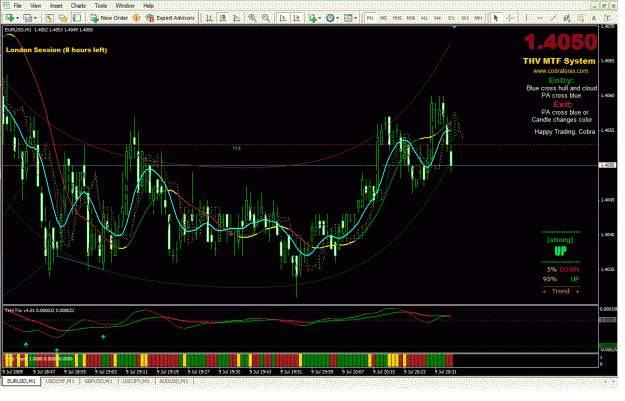The height and width of the screenshot is (401, 625).
Task: Open the Tools menu
Action: coord(101,6)
